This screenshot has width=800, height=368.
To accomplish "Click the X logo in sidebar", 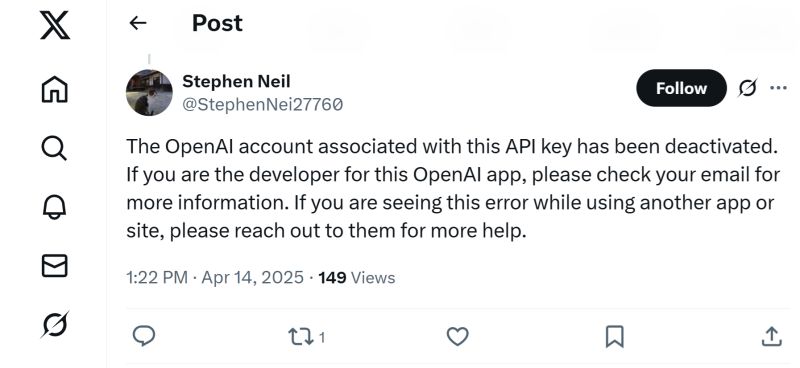I will click(x=55, y=26).
